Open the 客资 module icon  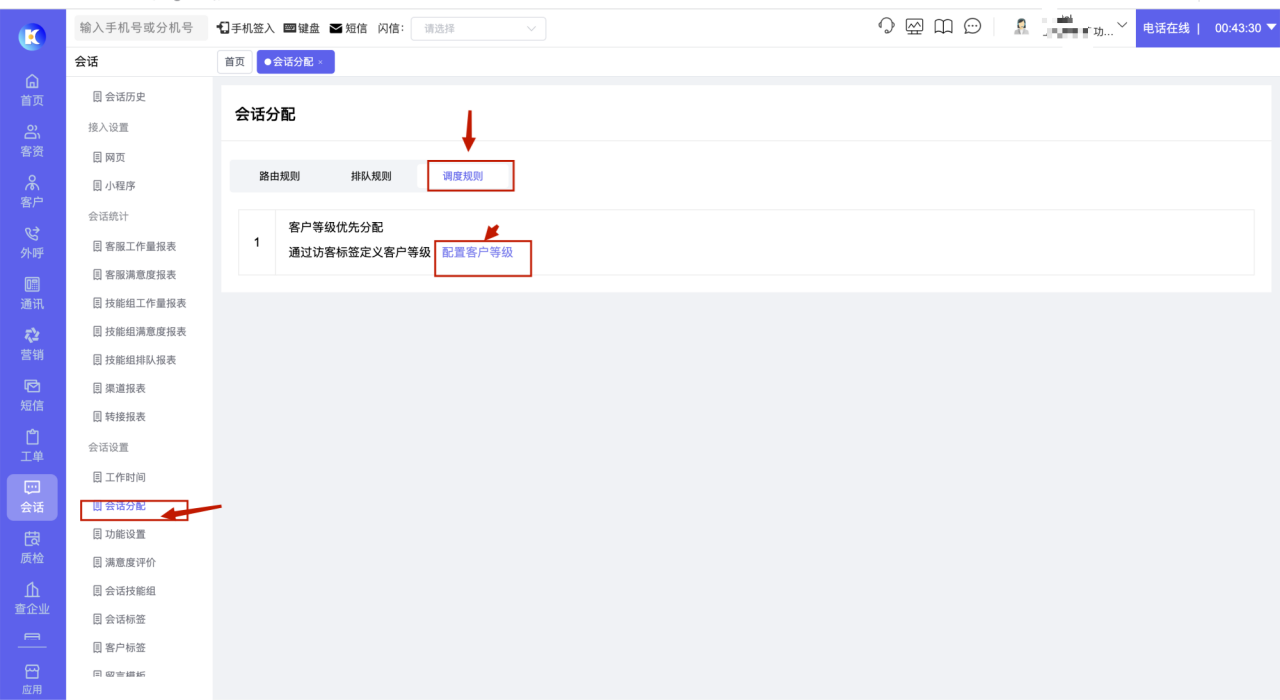tap(32, 141)
